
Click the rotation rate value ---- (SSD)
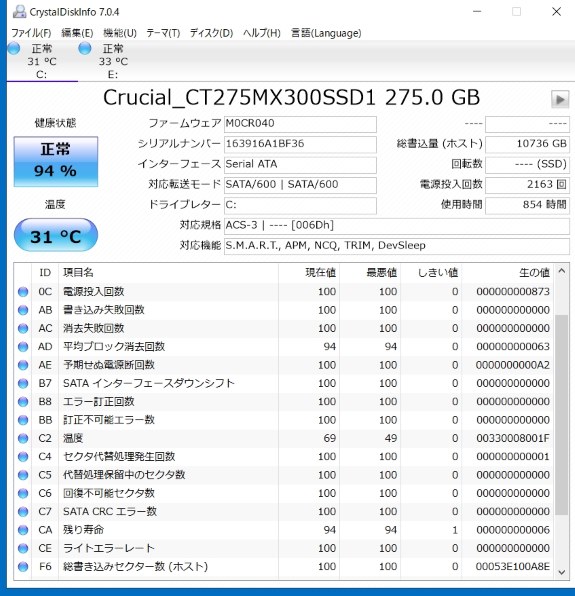pos(527,165)
